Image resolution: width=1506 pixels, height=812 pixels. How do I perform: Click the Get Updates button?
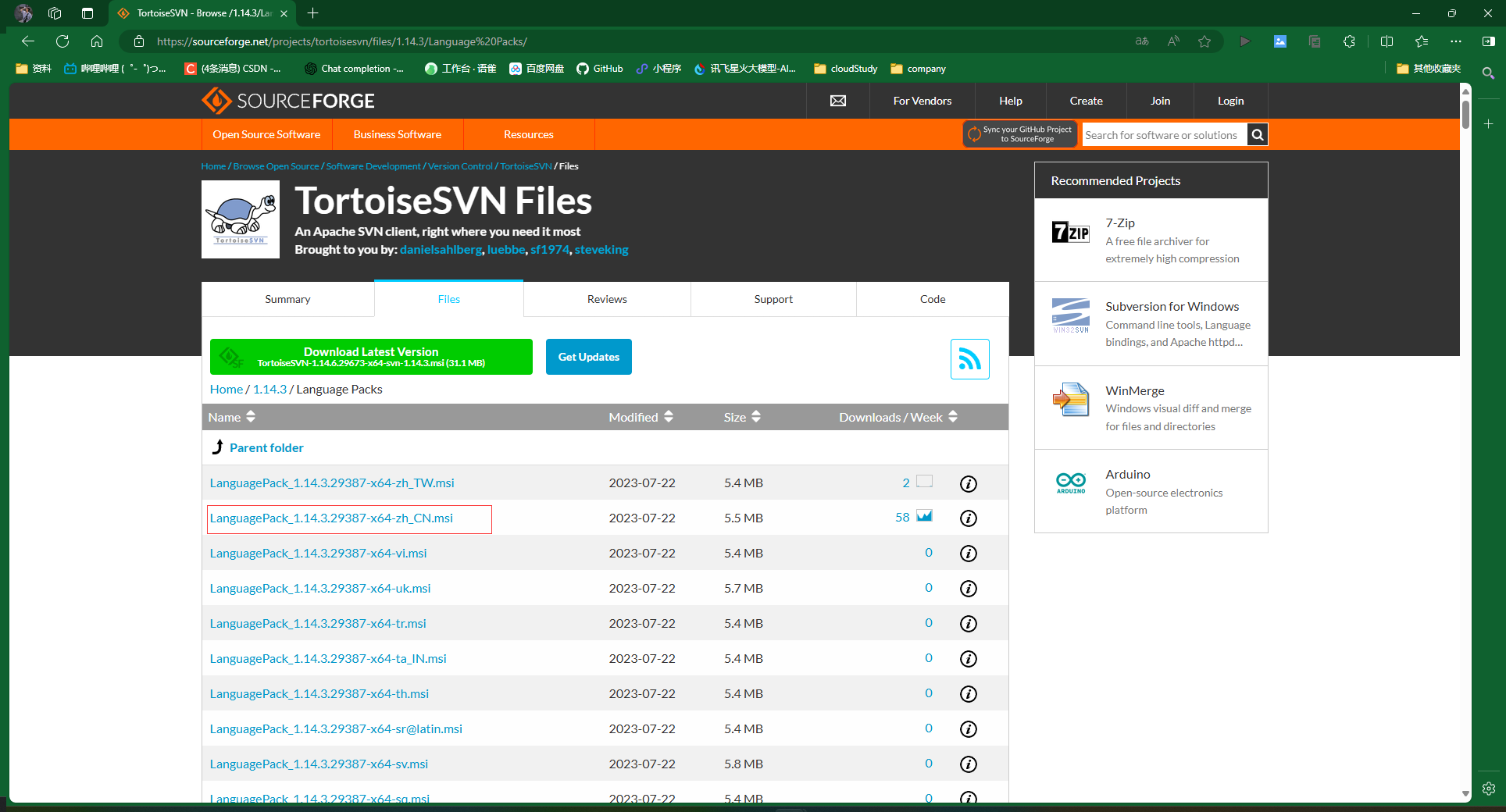(x=589, y=357)
